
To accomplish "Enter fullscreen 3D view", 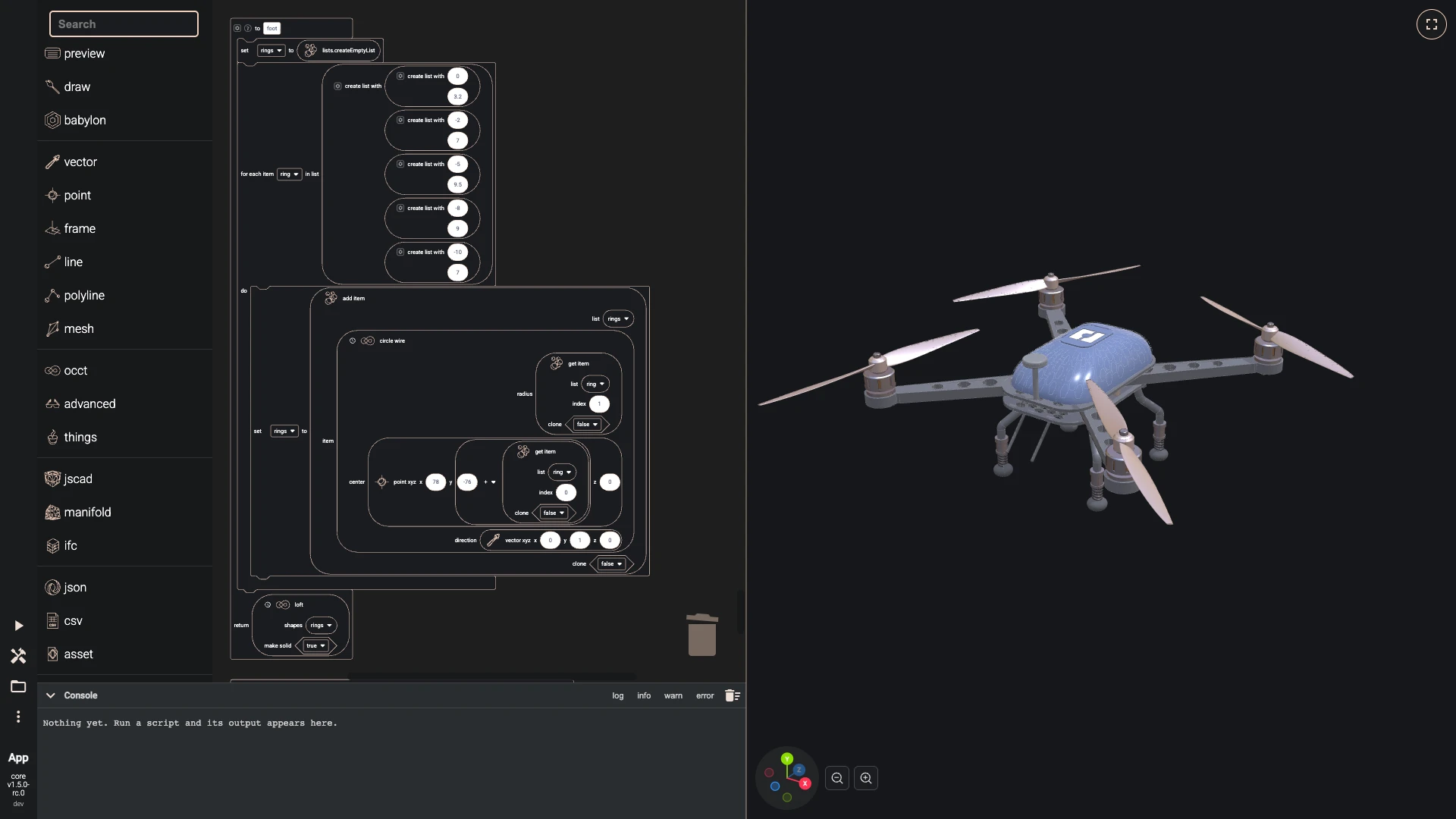I will [x=1432, y=24].
